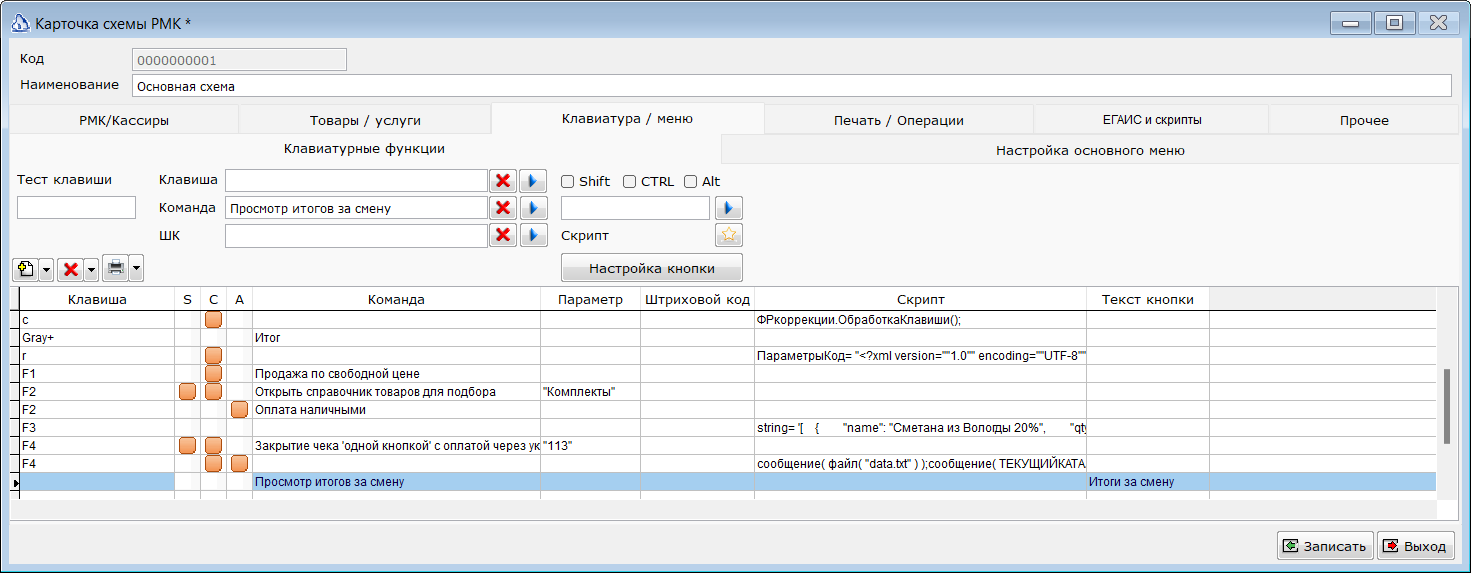Enable the Alt checkbox
Viewport: 1471px width, 573px height.
tap(690, 182)
